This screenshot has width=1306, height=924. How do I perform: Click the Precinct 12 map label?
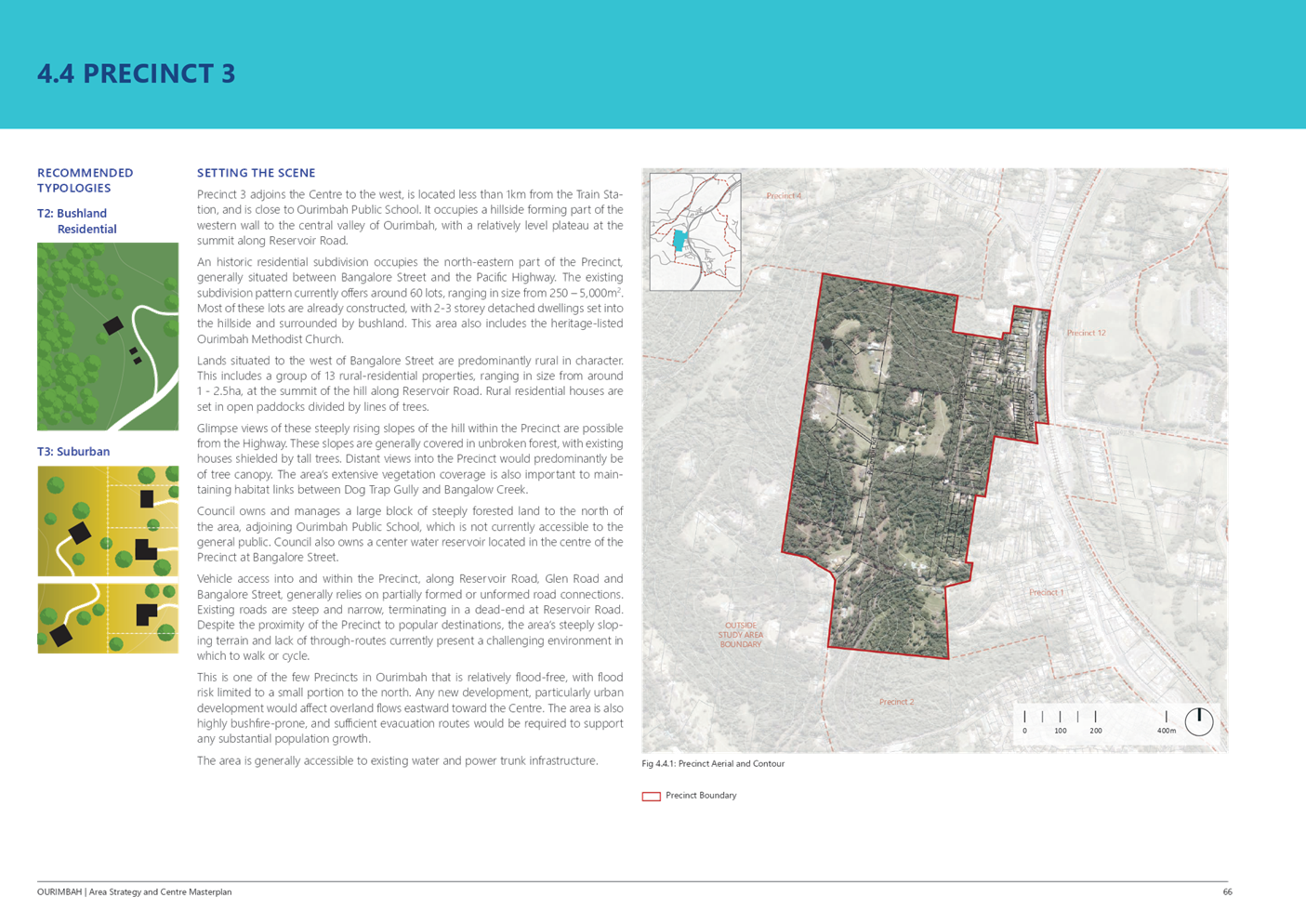point(1086,333)
